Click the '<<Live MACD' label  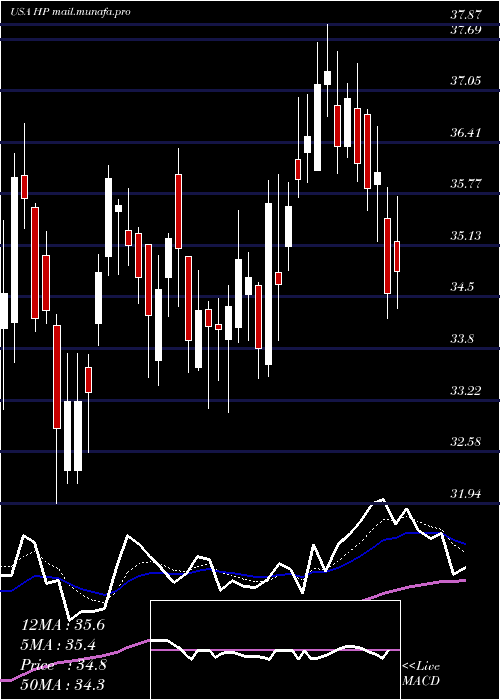click(421, 674)
